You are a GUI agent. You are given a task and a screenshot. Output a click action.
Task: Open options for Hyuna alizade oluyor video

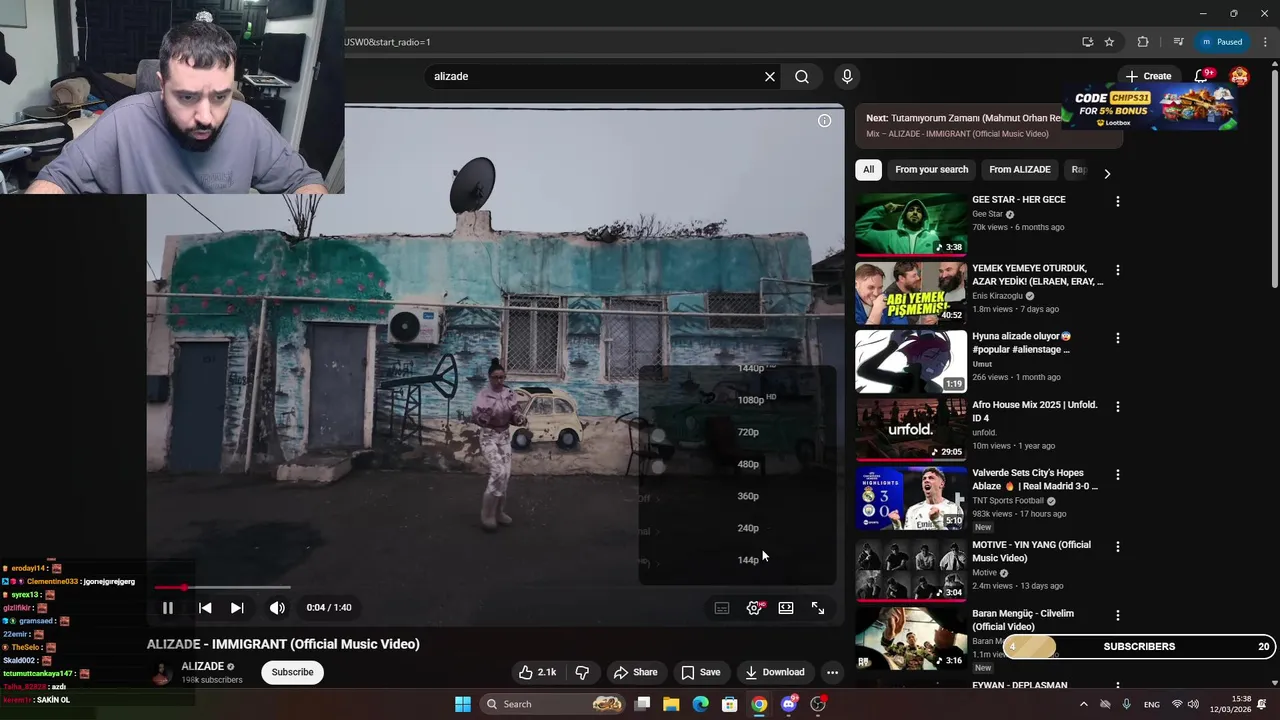[1118, 339]
